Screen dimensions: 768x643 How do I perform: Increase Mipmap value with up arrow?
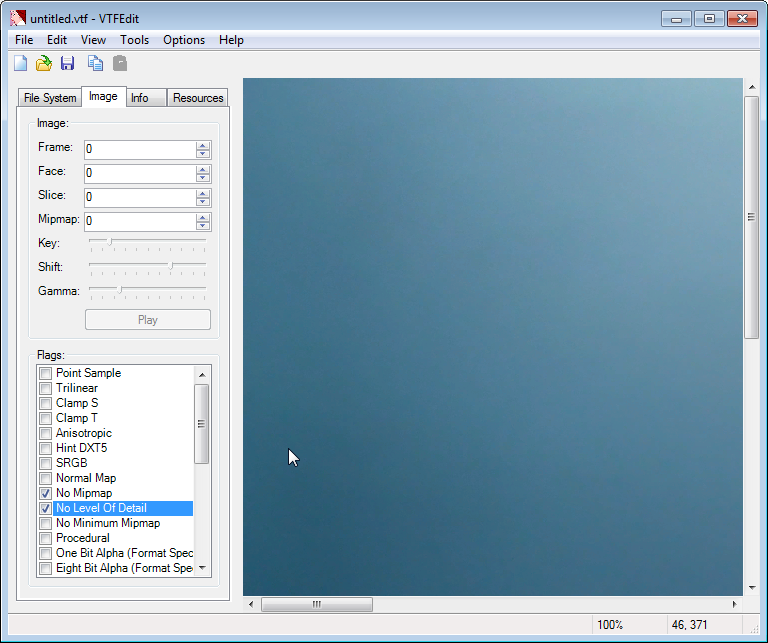point(203,217)
